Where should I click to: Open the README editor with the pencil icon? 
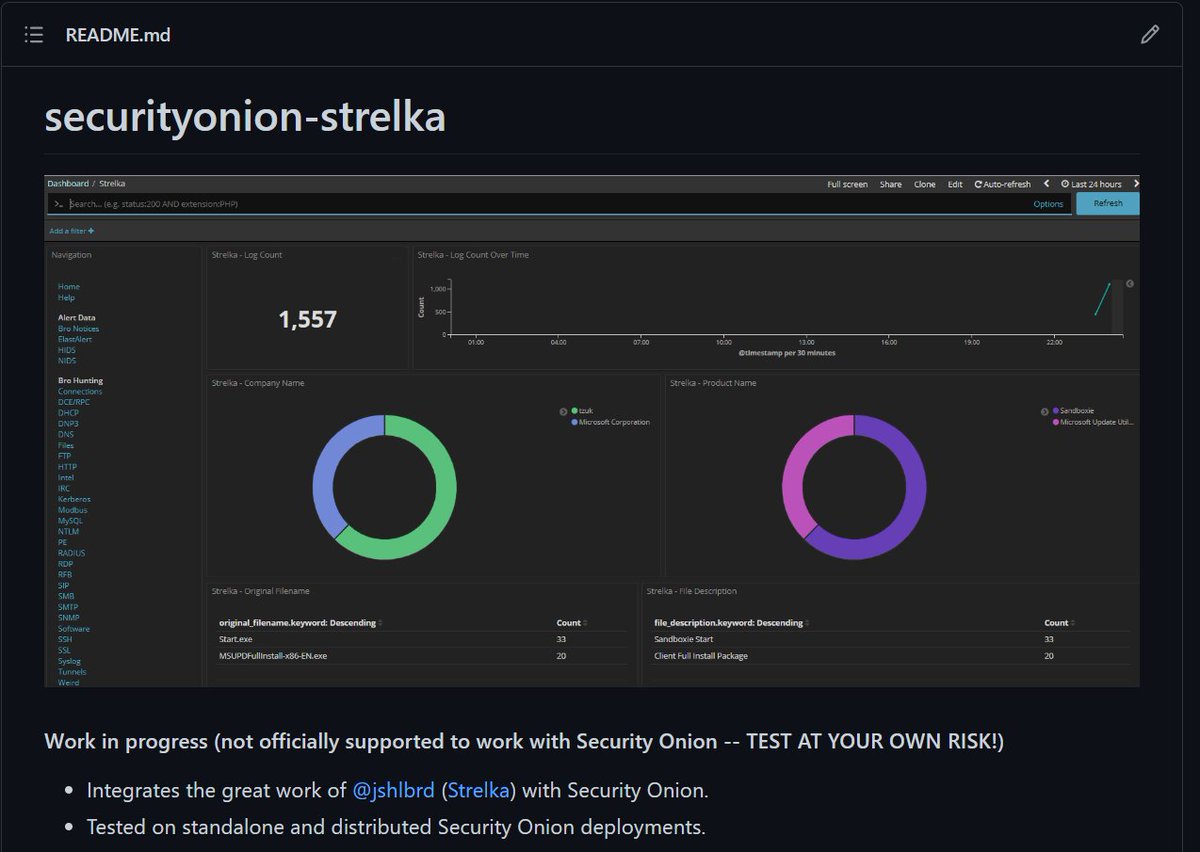click(1149, 33)
